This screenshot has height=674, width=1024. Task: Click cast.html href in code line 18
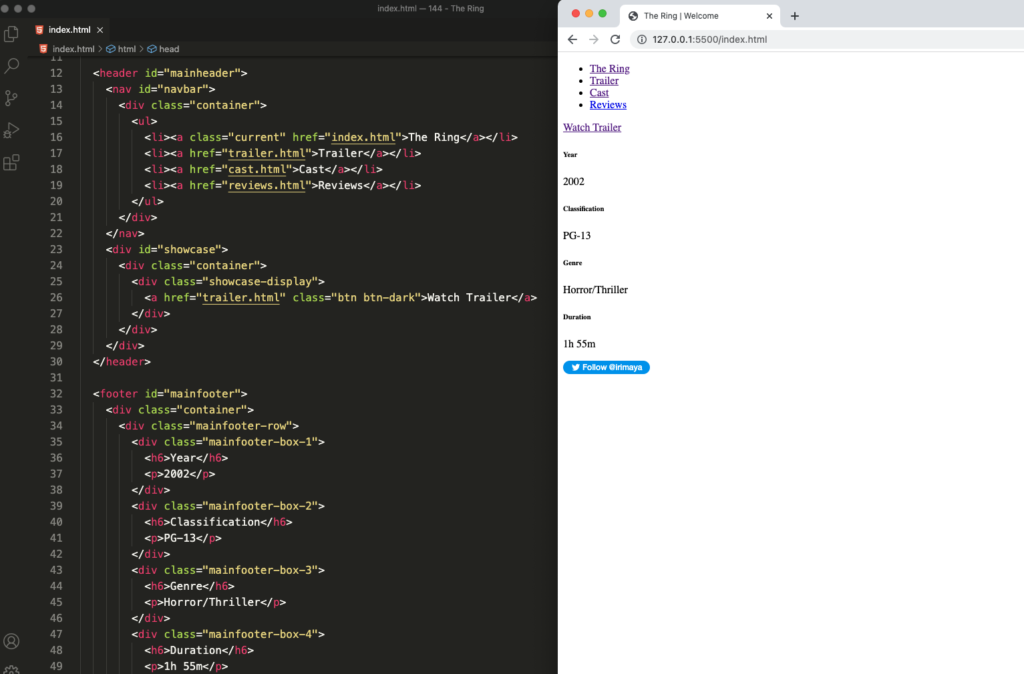pyautogui.click(x=257, y=169)
